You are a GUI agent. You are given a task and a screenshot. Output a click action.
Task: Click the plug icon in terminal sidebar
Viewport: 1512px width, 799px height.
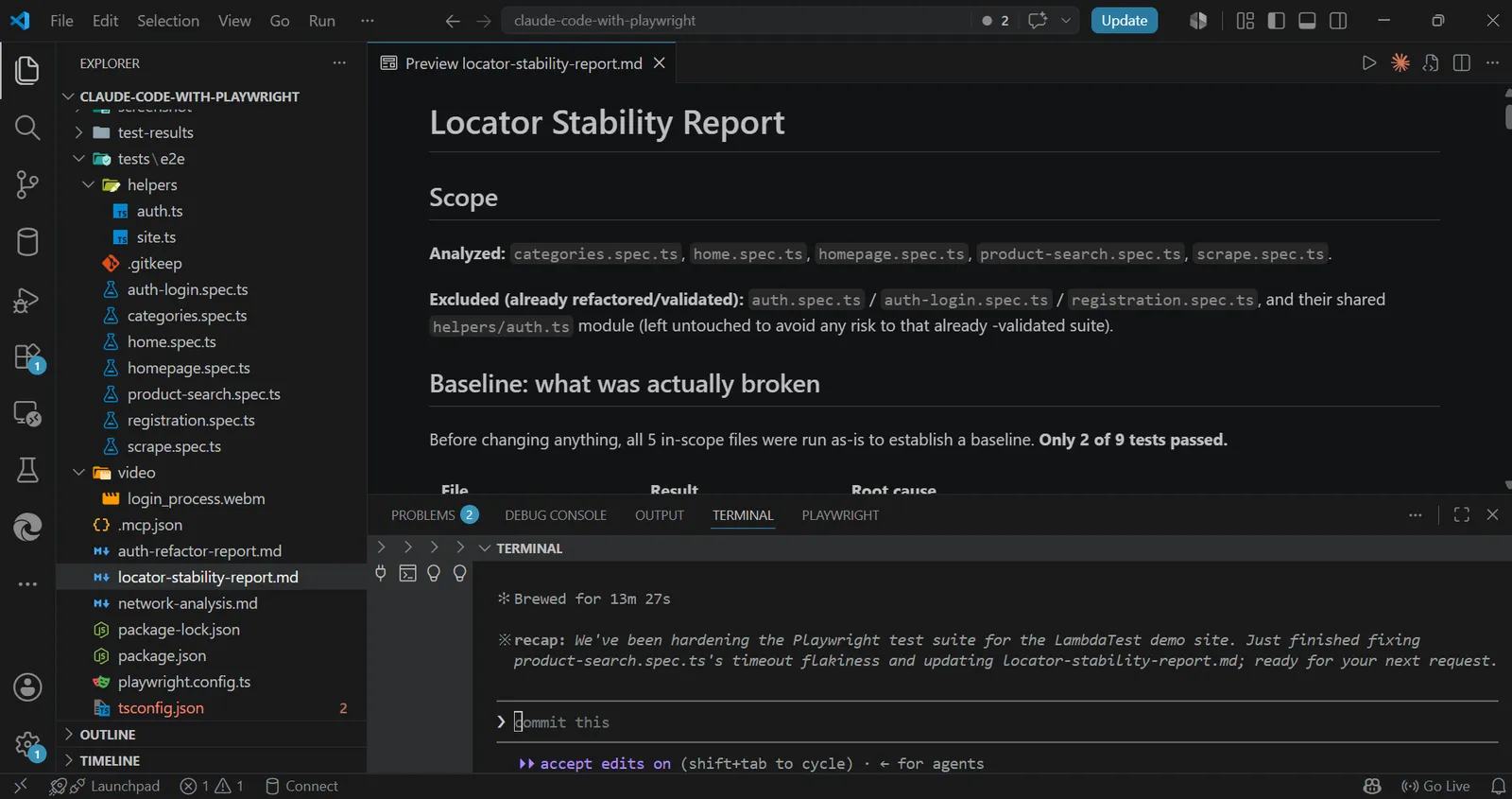[381, 573]
